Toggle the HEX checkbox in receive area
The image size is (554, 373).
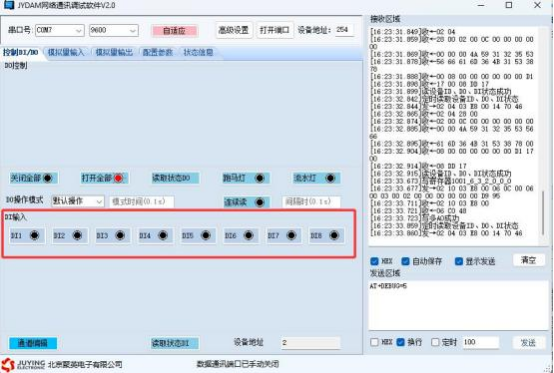pyautogui.click(x=375, y=261)
